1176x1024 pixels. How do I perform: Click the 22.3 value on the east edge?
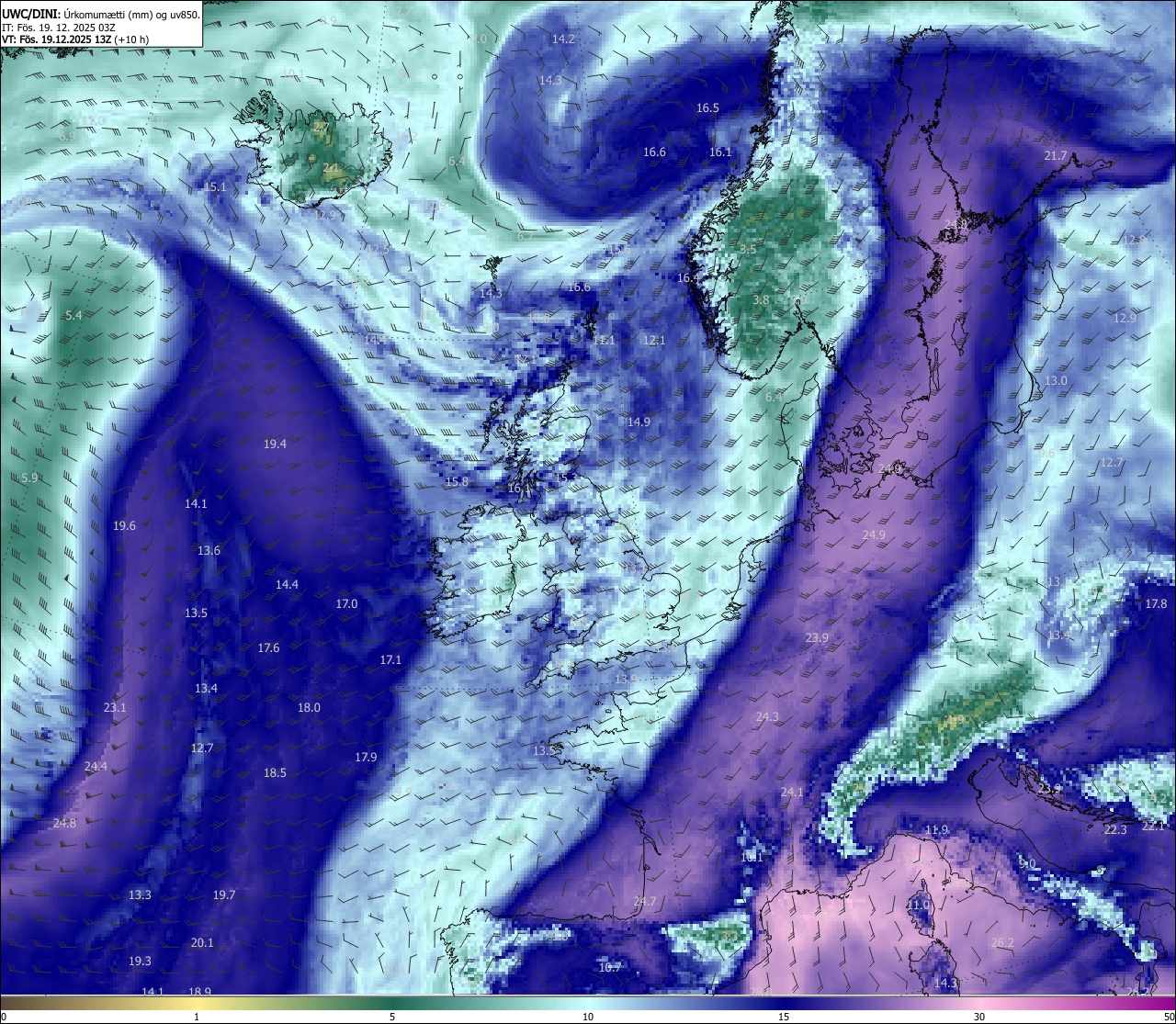[1114, 829]
